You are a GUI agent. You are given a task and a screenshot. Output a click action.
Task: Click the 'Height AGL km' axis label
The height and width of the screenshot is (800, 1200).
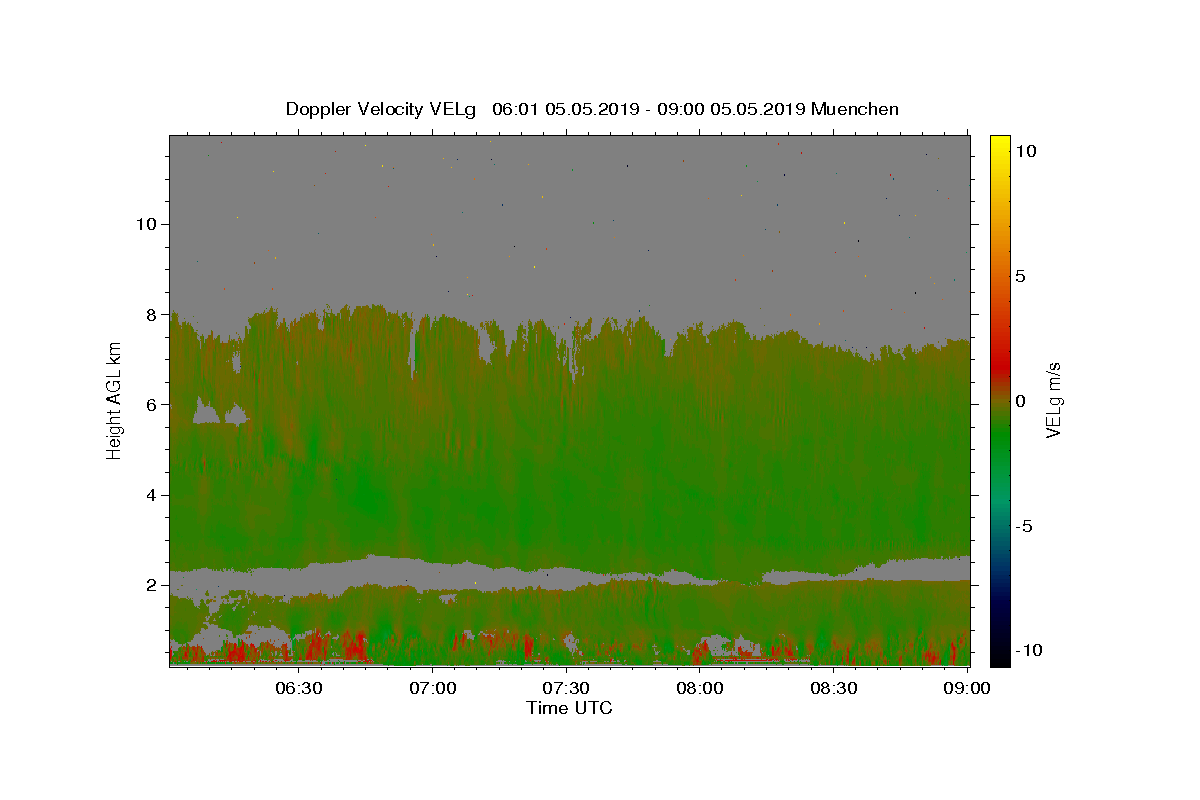(115, 401)
